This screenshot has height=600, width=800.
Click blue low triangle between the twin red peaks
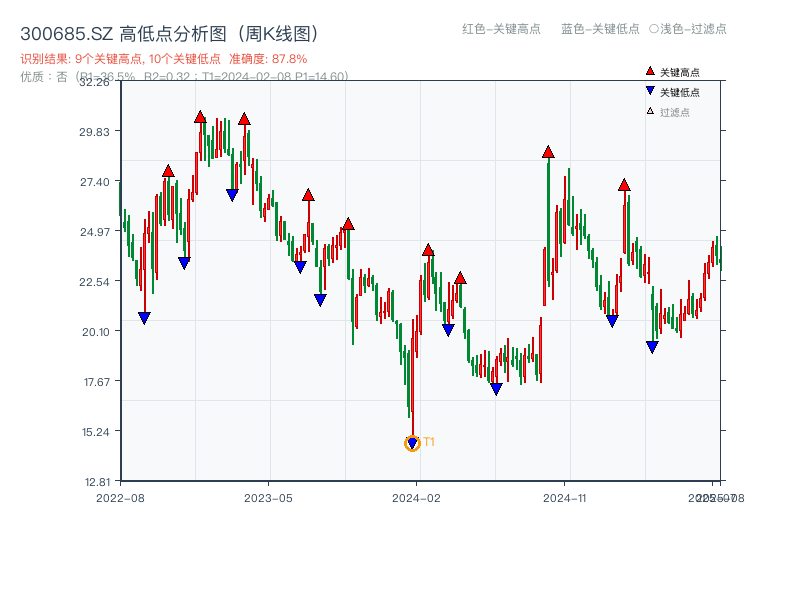click(232, 195)
